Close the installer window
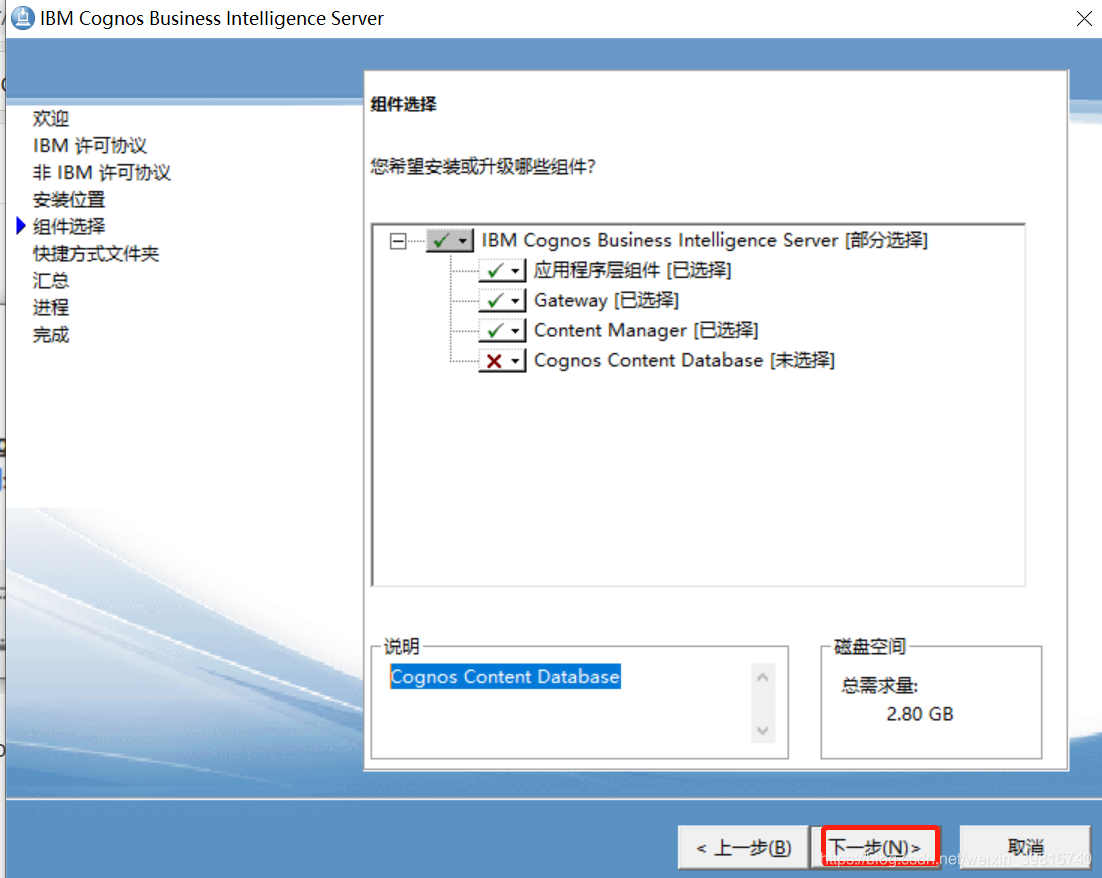The image size is (1102, 878). (x=1084, y=18)
